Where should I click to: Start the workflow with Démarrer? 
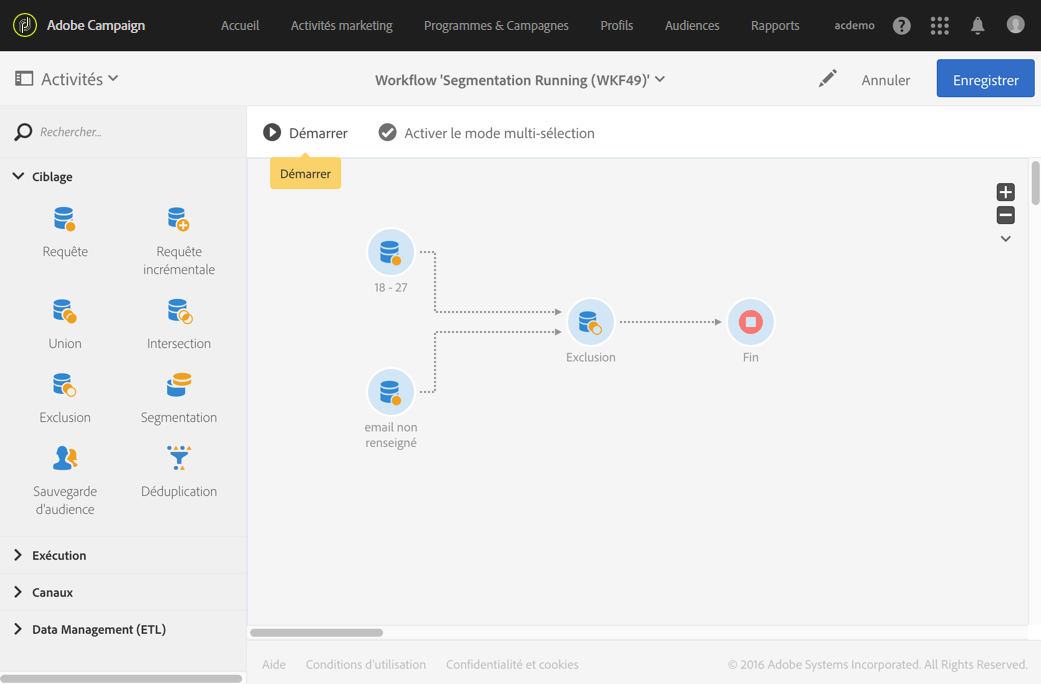pos(305,133)
